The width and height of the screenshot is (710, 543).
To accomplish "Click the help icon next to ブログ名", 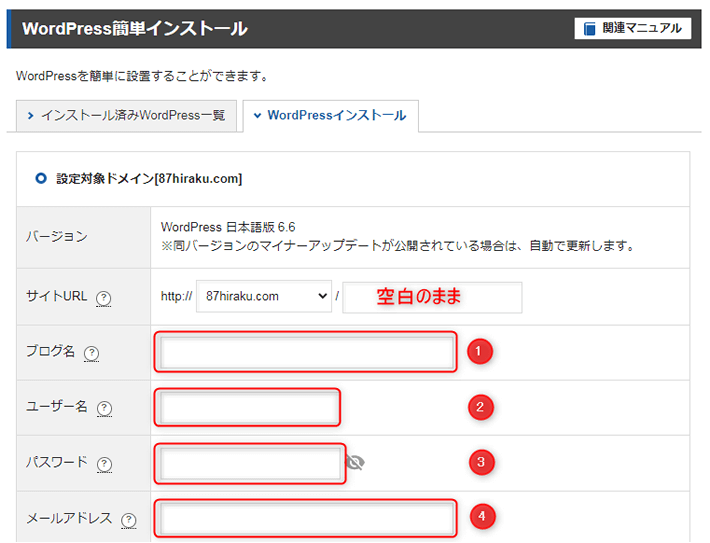I will tap(91, 353).
